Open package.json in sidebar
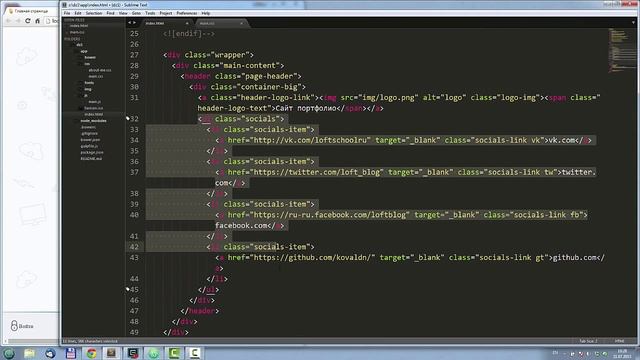 [92, 152]
